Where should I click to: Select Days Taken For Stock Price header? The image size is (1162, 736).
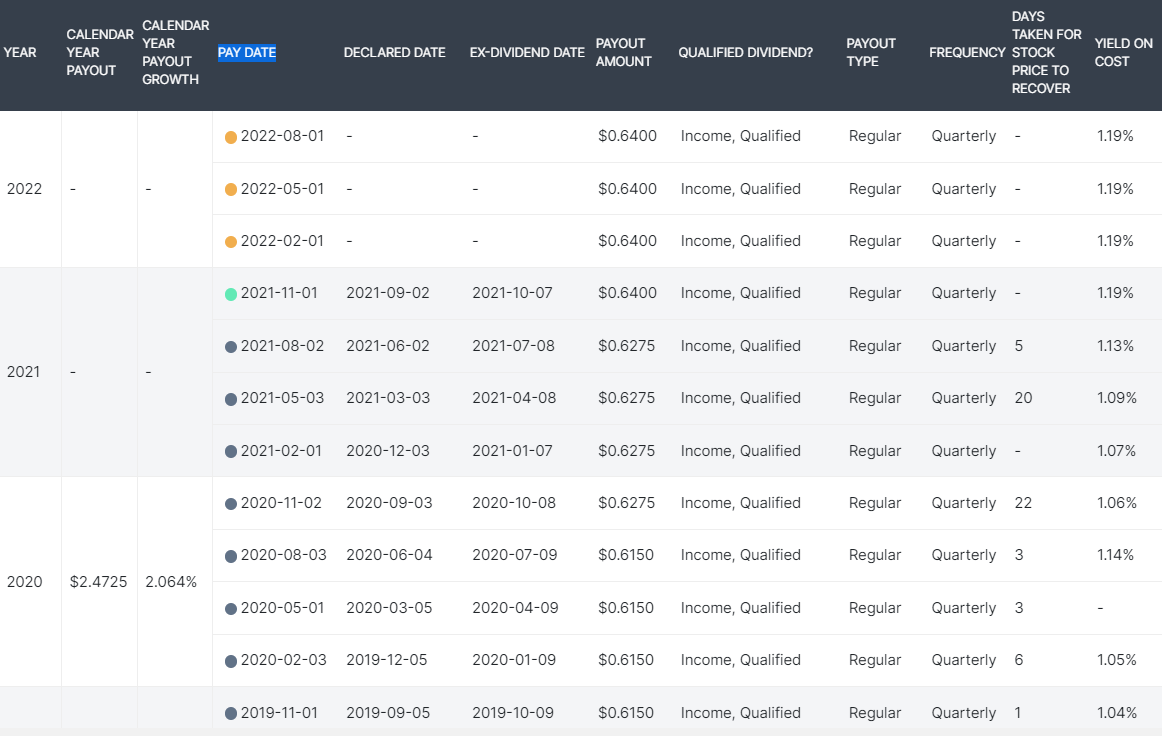pos(1046,53)
